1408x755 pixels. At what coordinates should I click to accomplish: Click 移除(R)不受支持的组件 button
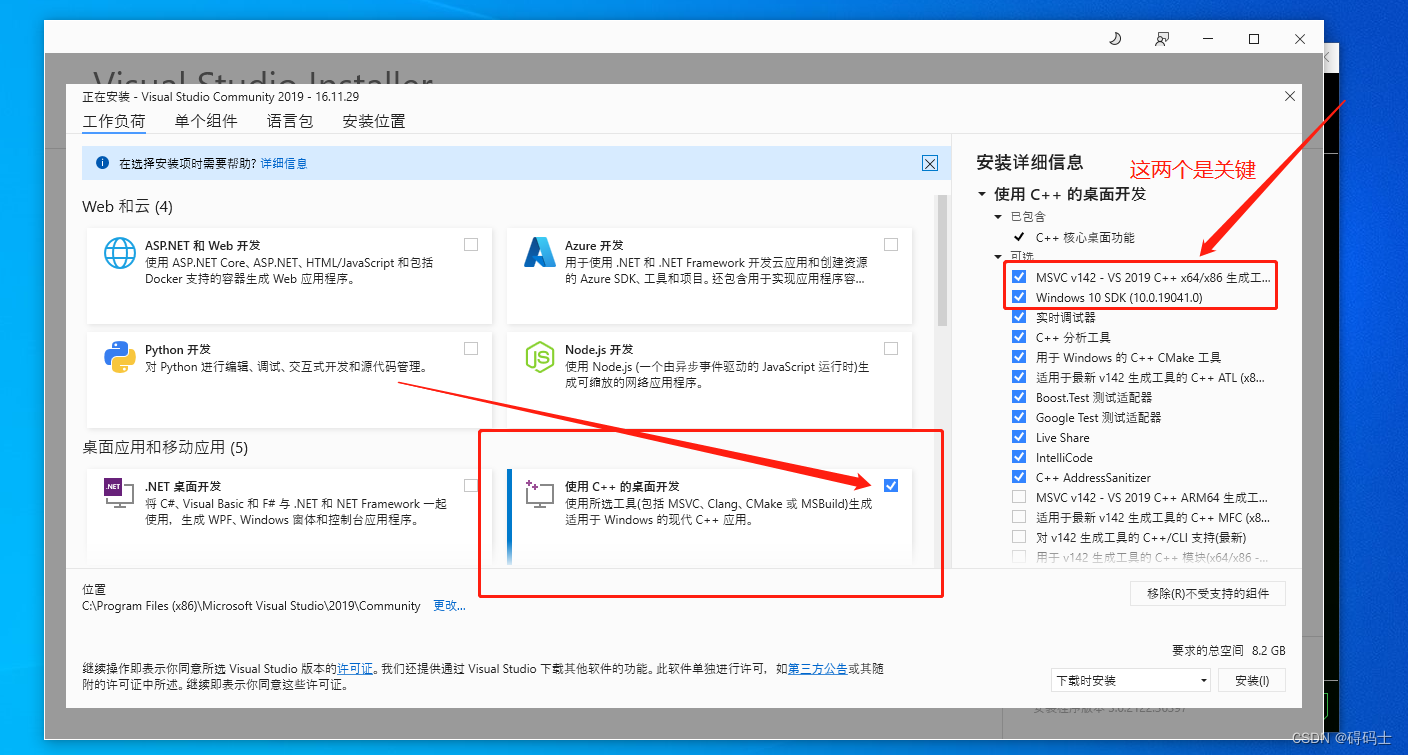1208,593
